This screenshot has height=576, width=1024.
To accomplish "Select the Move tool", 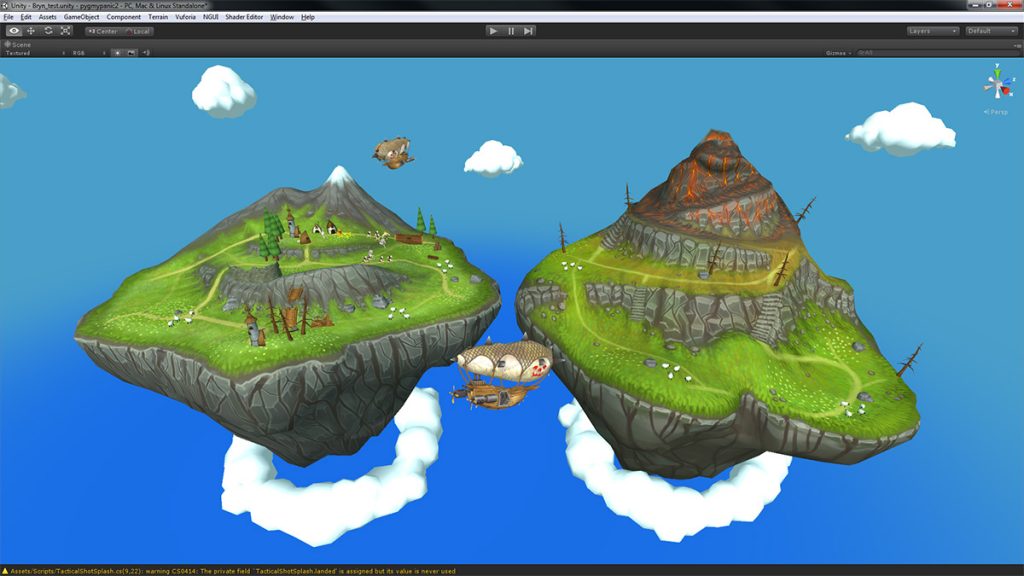I will click(x=31, y=31).
